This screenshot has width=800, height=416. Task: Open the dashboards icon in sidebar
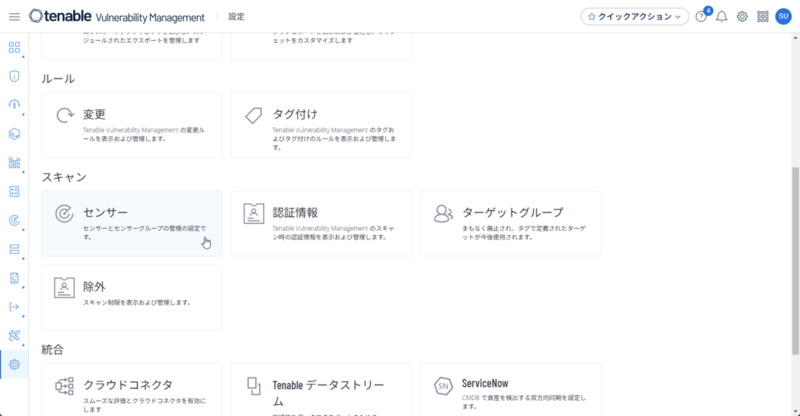coord(14,47)
